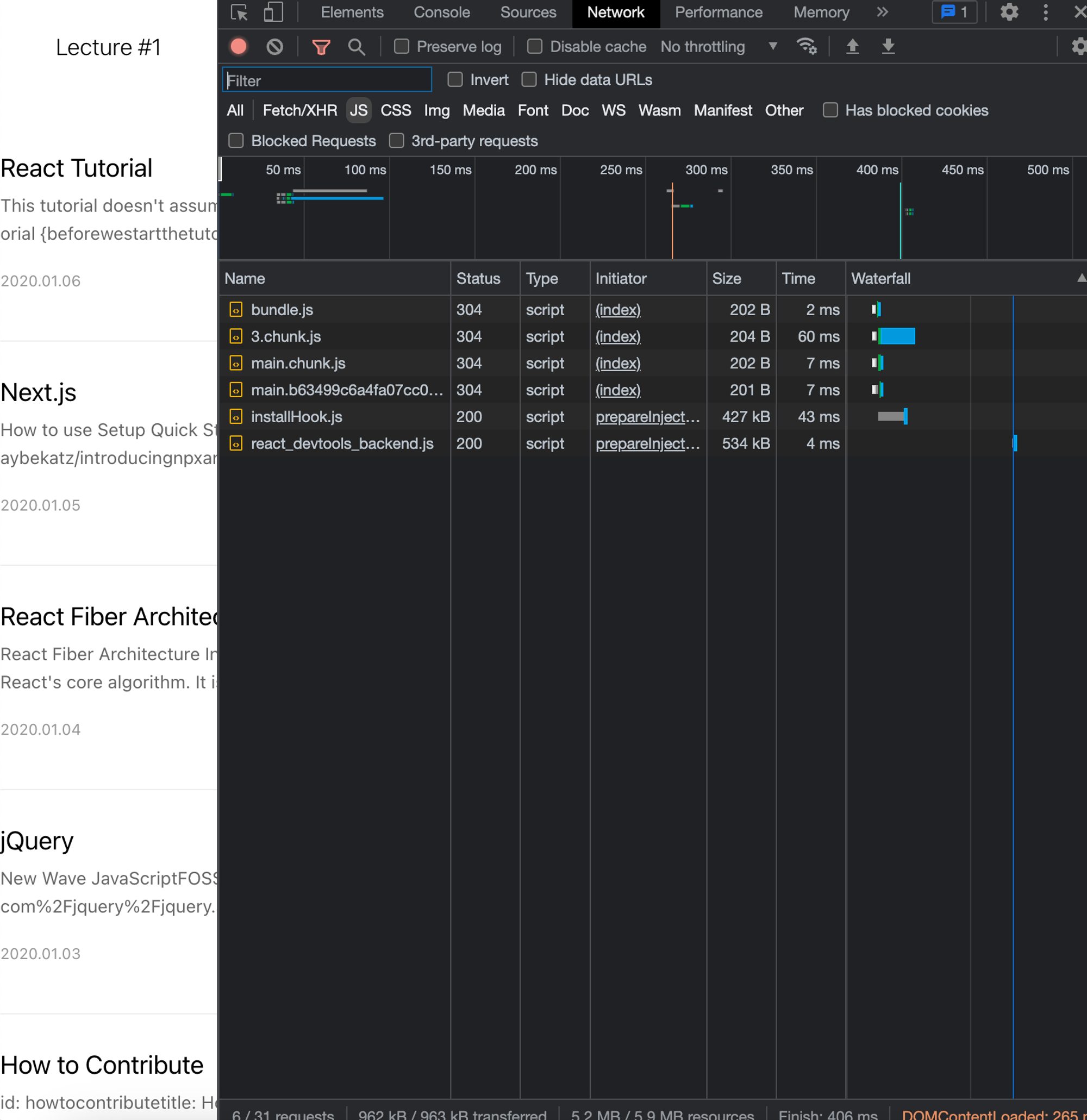Filter requests by Other
The height and width of the screenshot is (1120, 1087).
pos(784,110)
